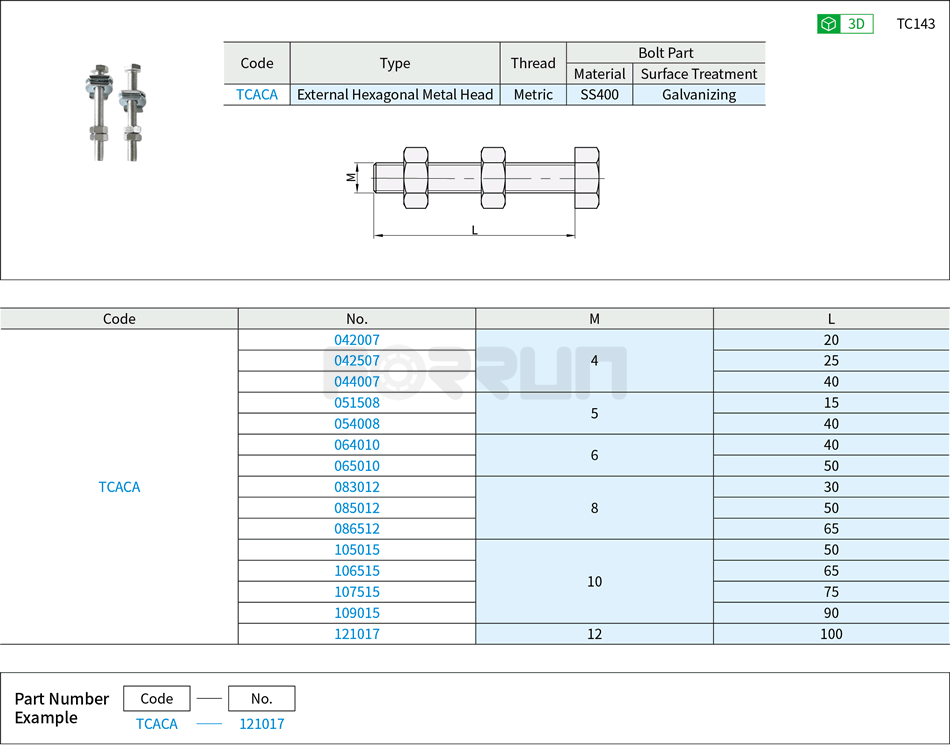Select part number 054008
Screen dimensions: 950x746
356,424
